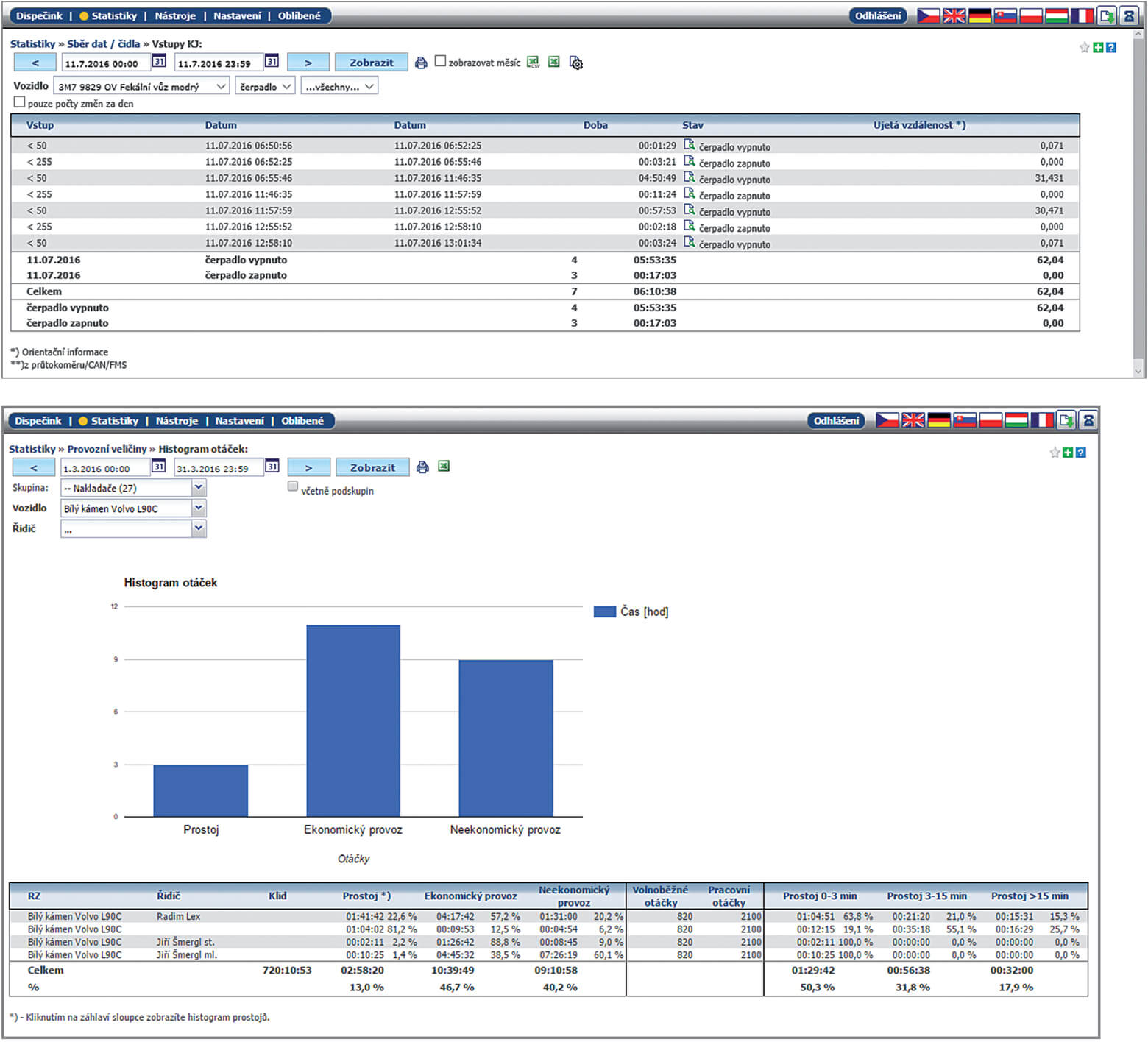Screen dimensions: 1148x1042
Task: Select German flag in Vstupy KJ window
Action: point(979,15)
